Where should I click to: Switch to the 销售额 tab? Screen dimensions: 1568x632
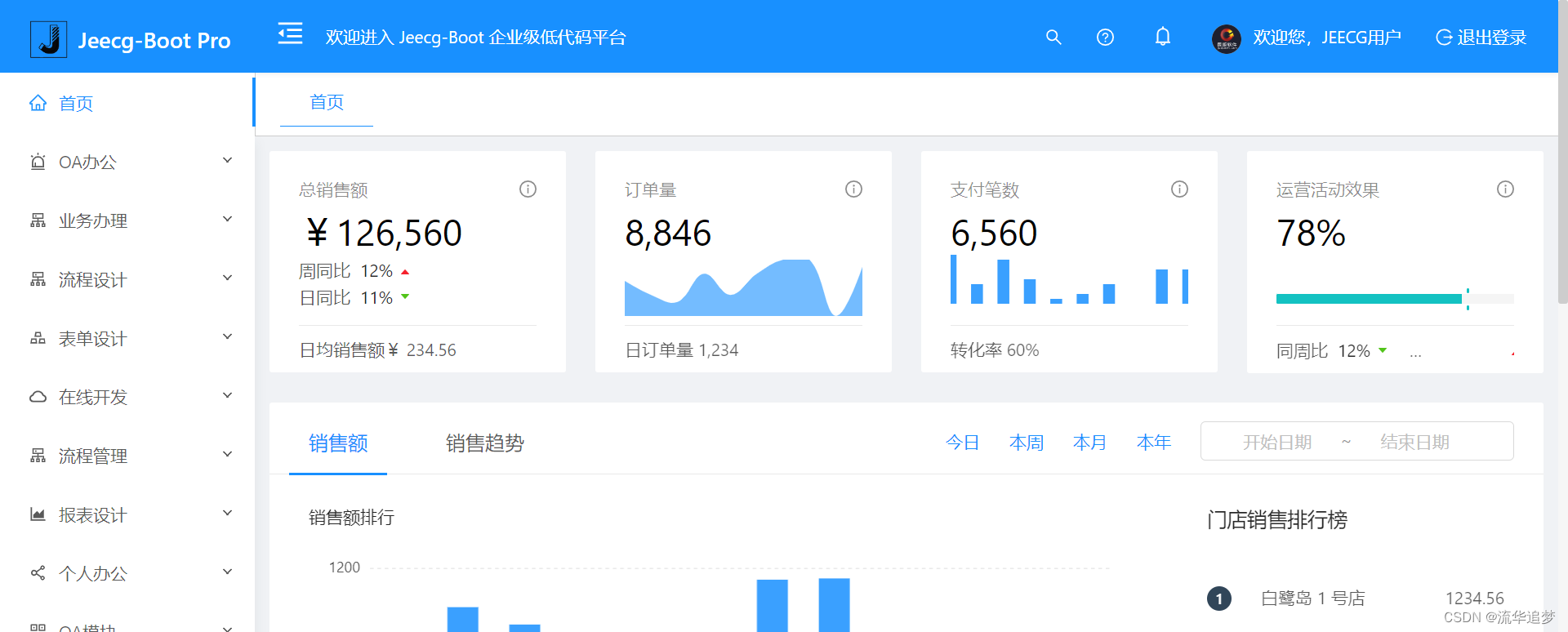tap(338, 443)
